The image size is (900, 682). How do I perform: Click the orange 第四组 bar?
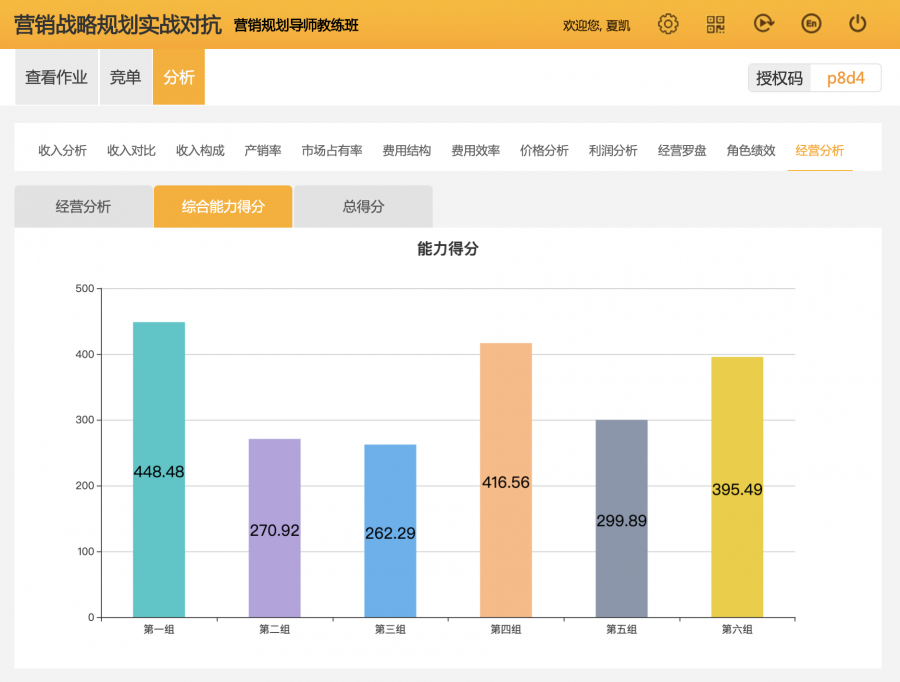(506, 480)
